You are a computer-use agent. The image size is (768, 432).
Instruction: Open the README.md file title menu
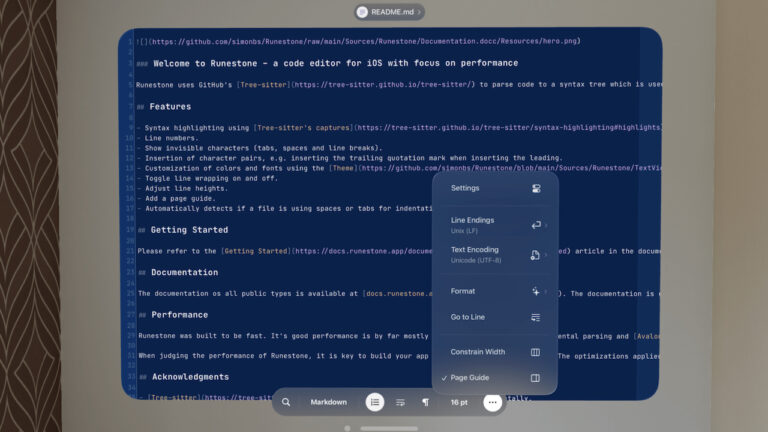(x=389, y=12)
